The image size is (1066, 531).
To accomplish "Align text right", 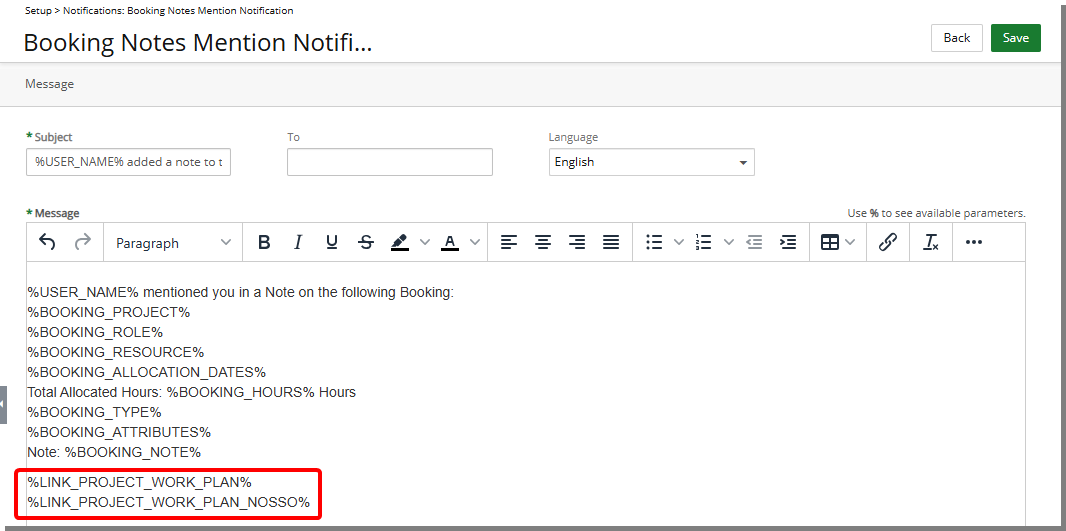I will point(577,242).
